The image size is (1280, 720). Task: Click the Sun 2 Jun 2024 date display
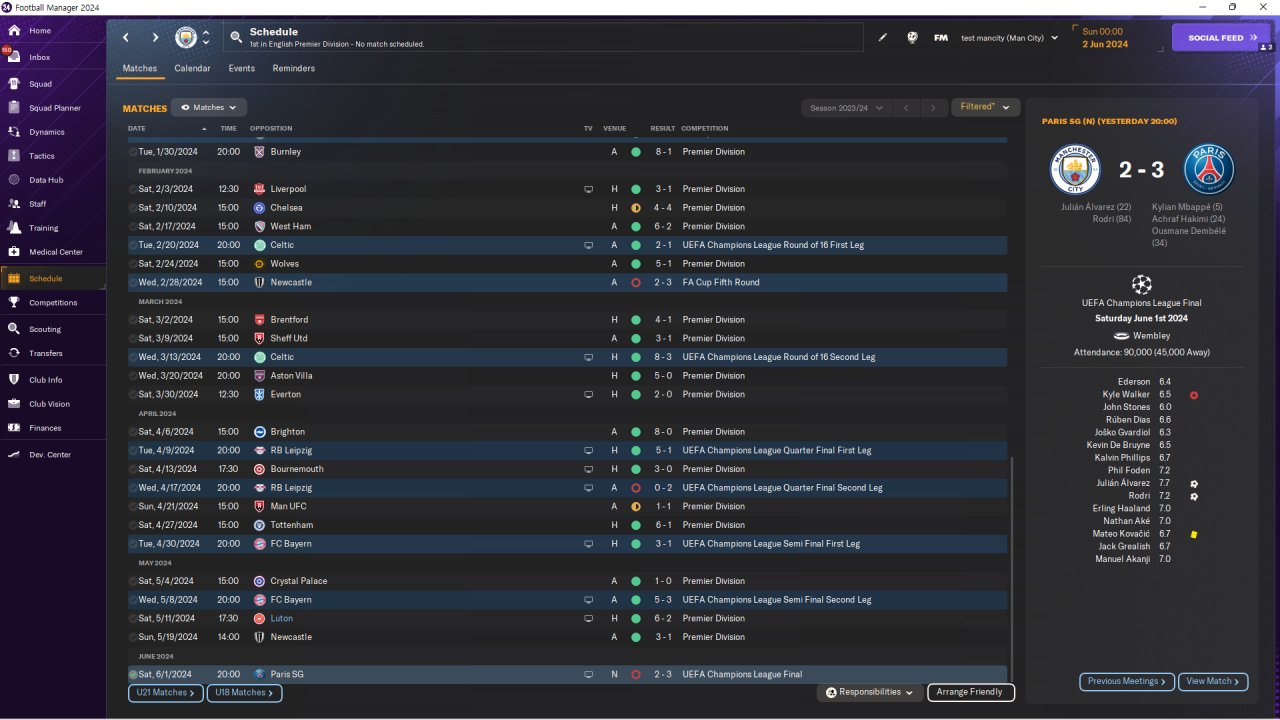pyautogui.click(x=1105, y=38)
